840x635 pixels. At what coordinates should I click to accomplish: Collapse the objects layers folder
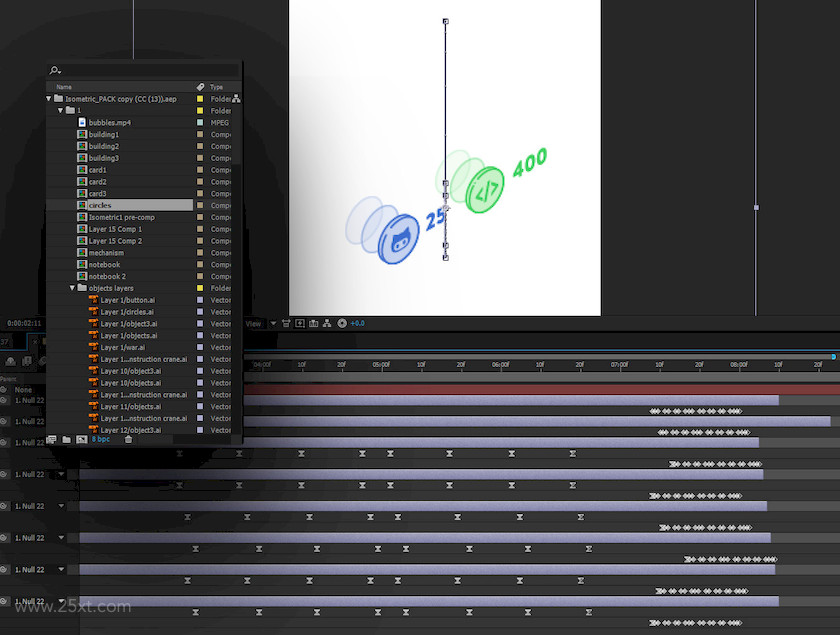72,288
